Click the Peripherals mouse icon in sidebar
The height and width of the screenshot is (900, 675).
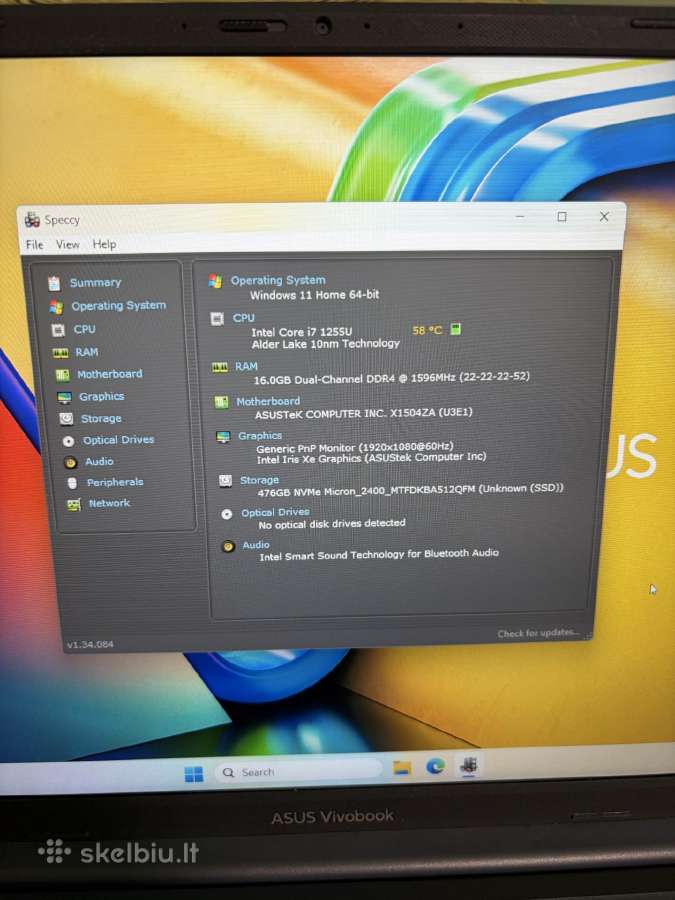[x=72, y=483]
